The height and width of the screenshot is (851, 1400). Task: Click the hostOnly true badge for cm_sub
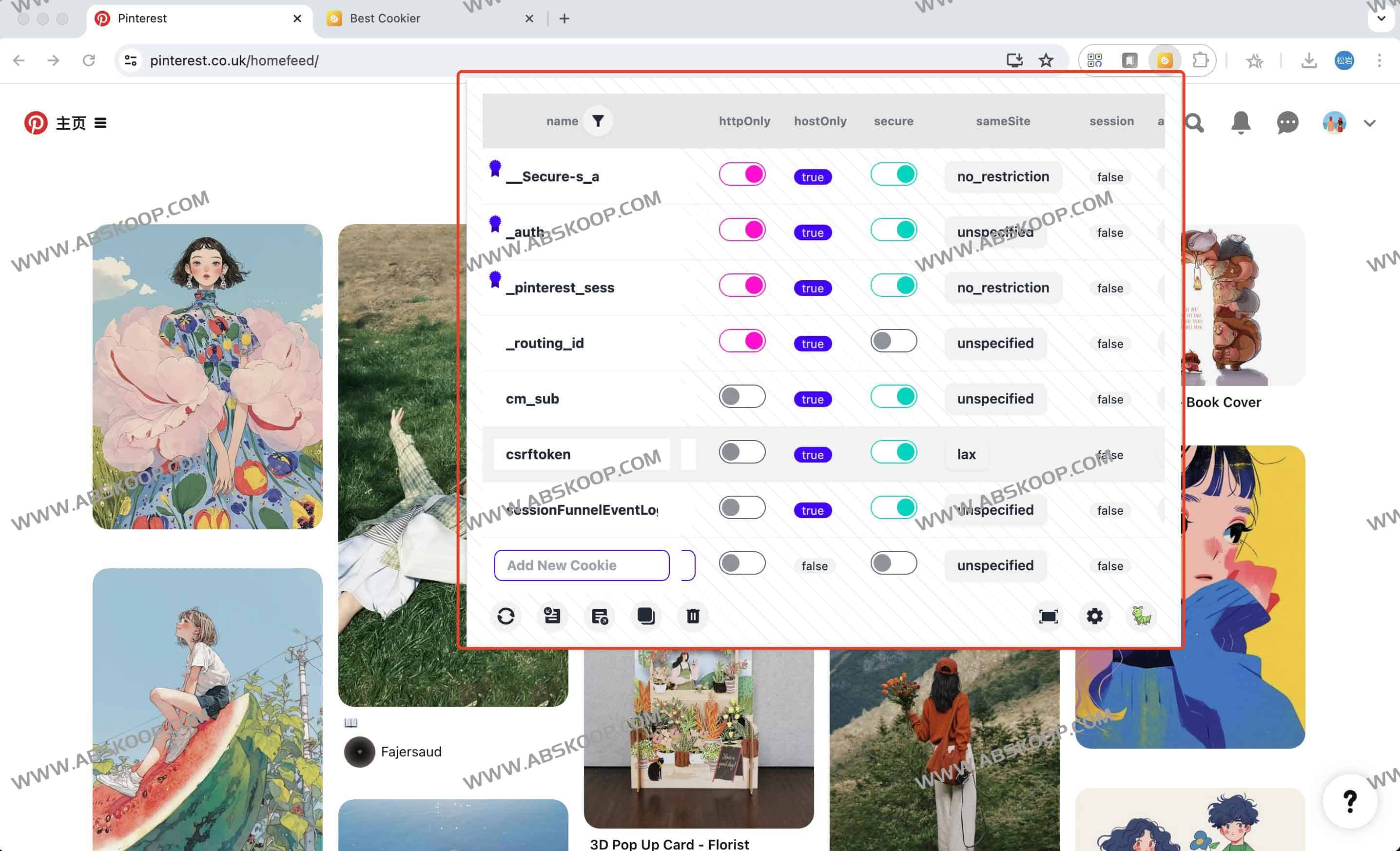coord(812,399)
